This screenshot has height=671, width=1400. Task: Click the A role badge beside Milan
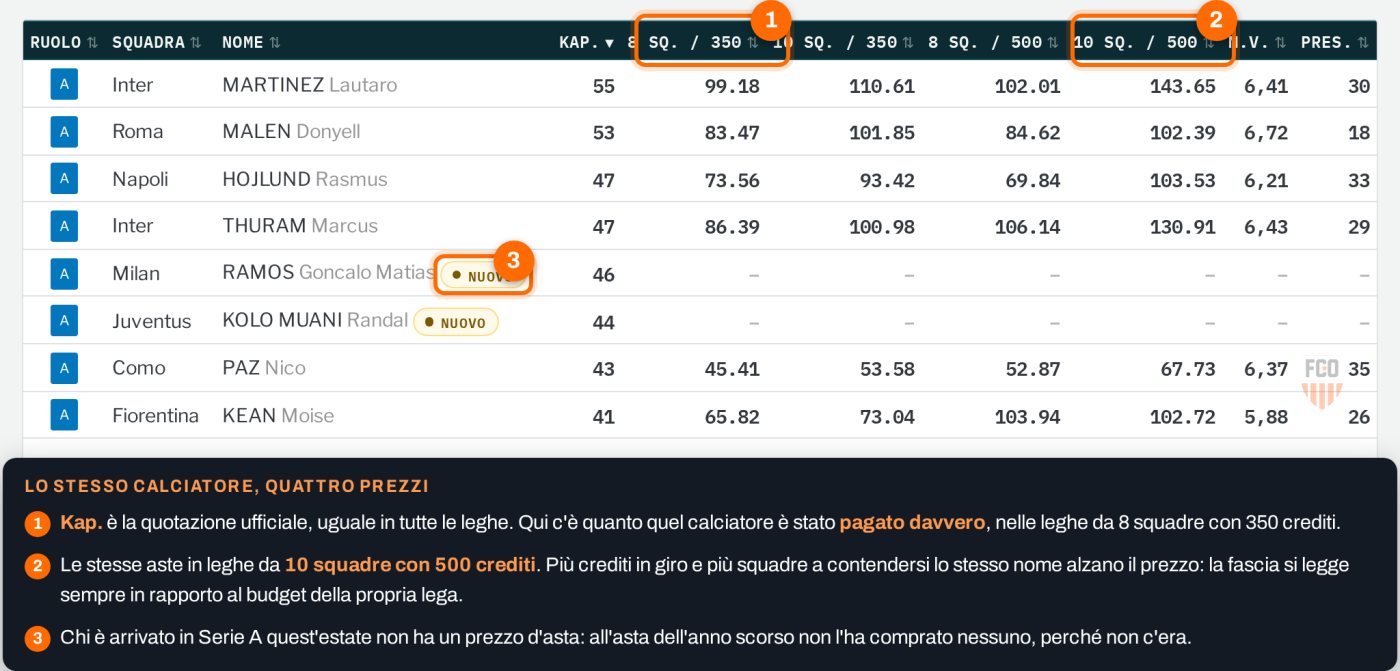click(x=64, y=273)
